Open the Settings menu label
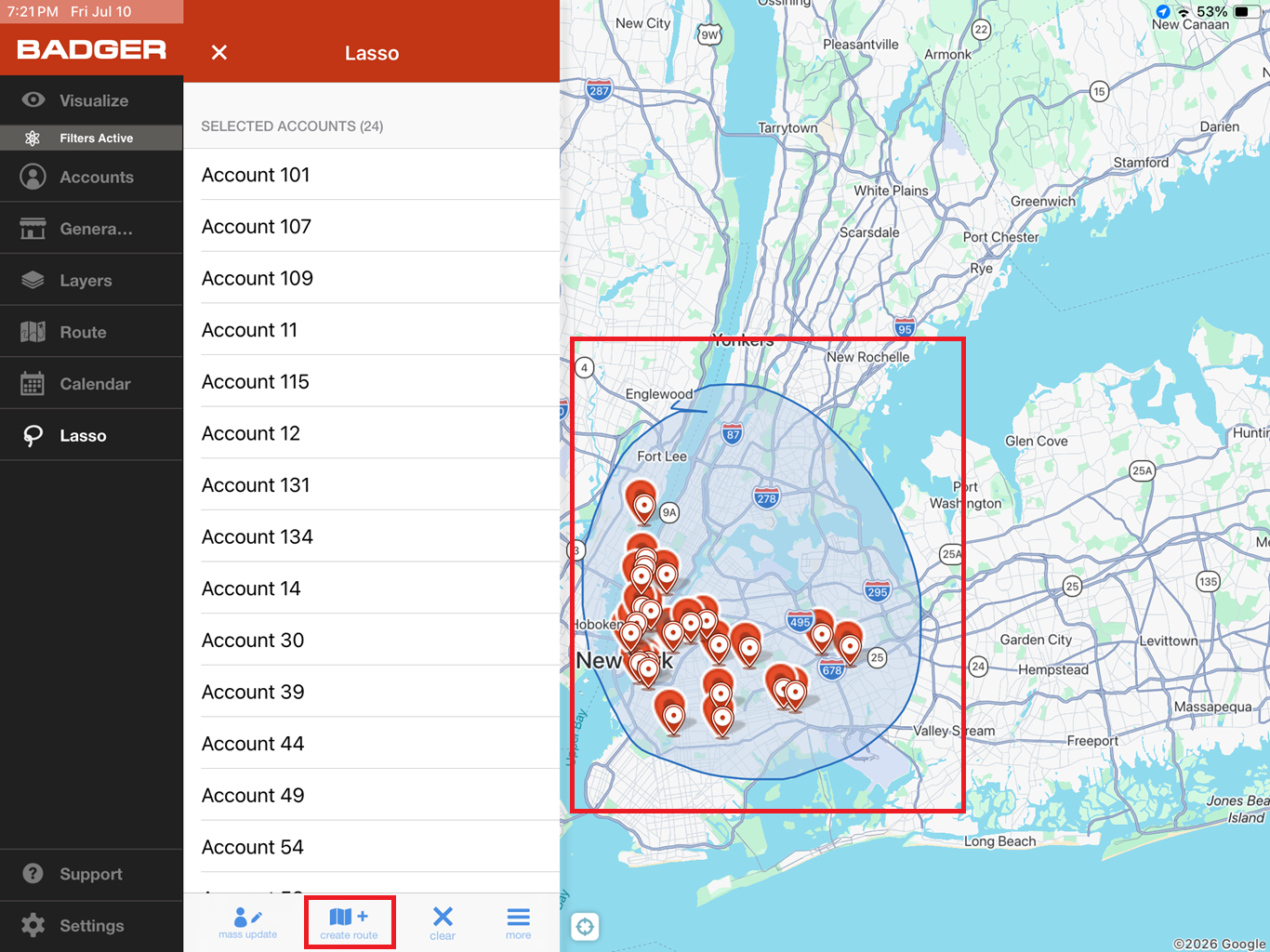The image size is (1270, 952). pyautogui.click(x=92, y=925)
